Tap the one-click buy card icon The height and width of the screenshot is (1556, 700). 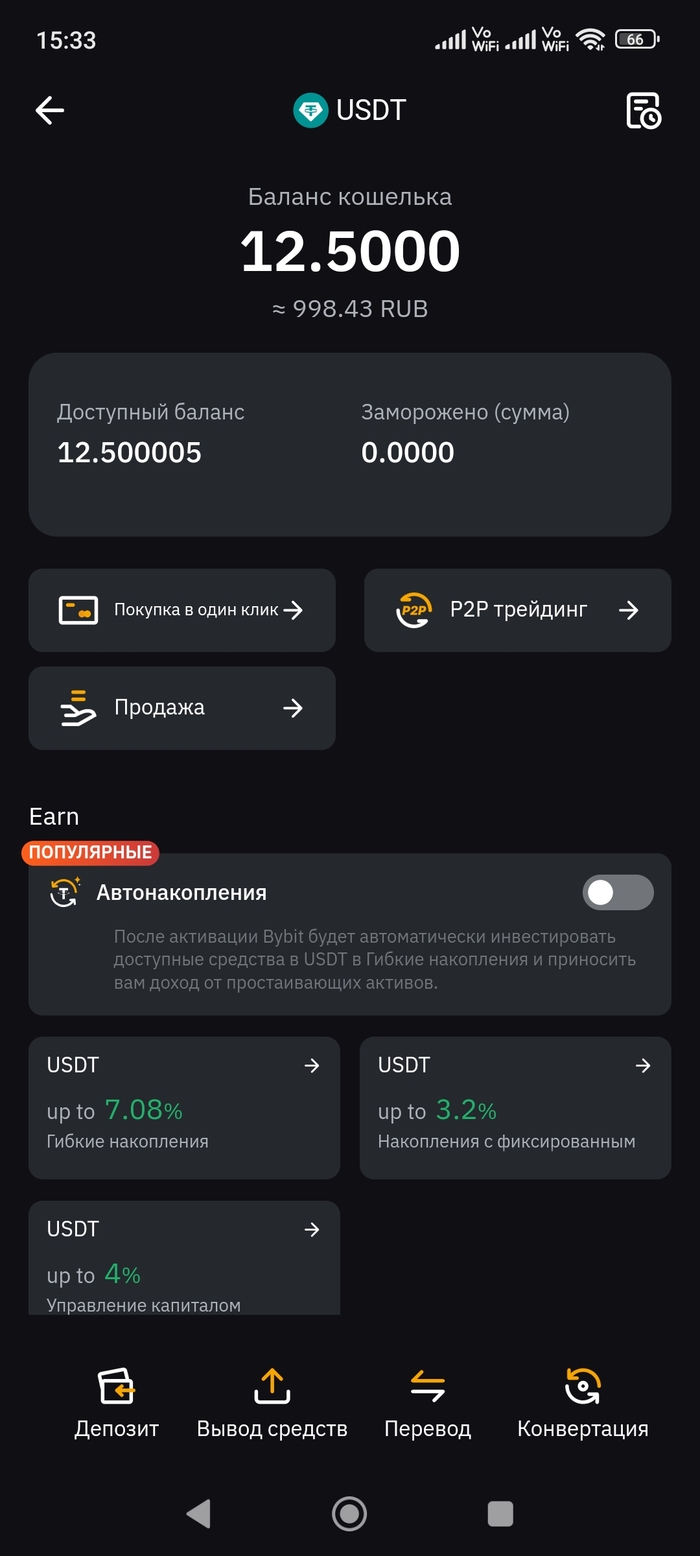pyautogui.click(x=78, y=610)
